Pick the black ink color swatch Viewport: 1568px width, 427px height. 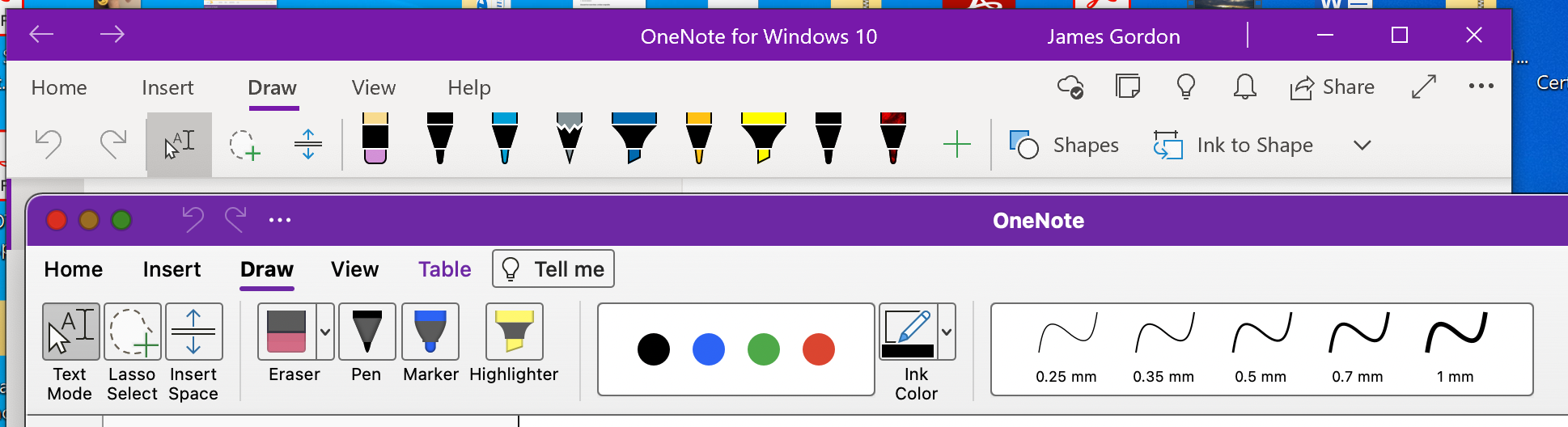coord(654,349)
